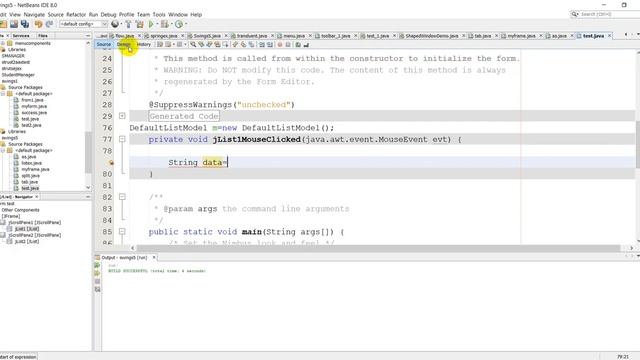Open the Profile Project dropdown arrow
Screen dimensions: 640x360
pos(185,24)
